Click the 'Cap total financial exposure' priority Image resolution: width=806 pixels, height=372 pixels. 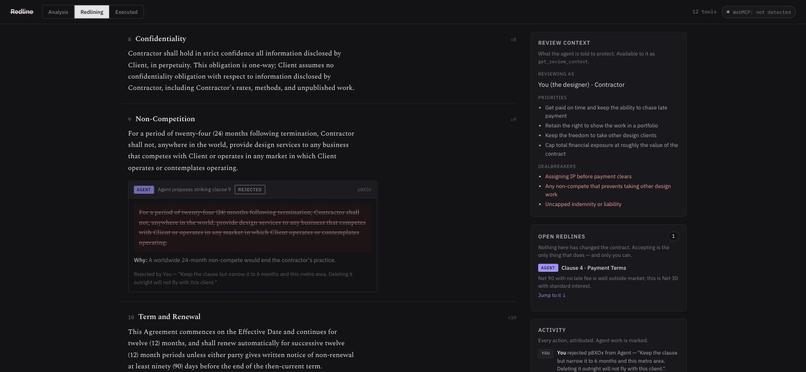[611, 149]
